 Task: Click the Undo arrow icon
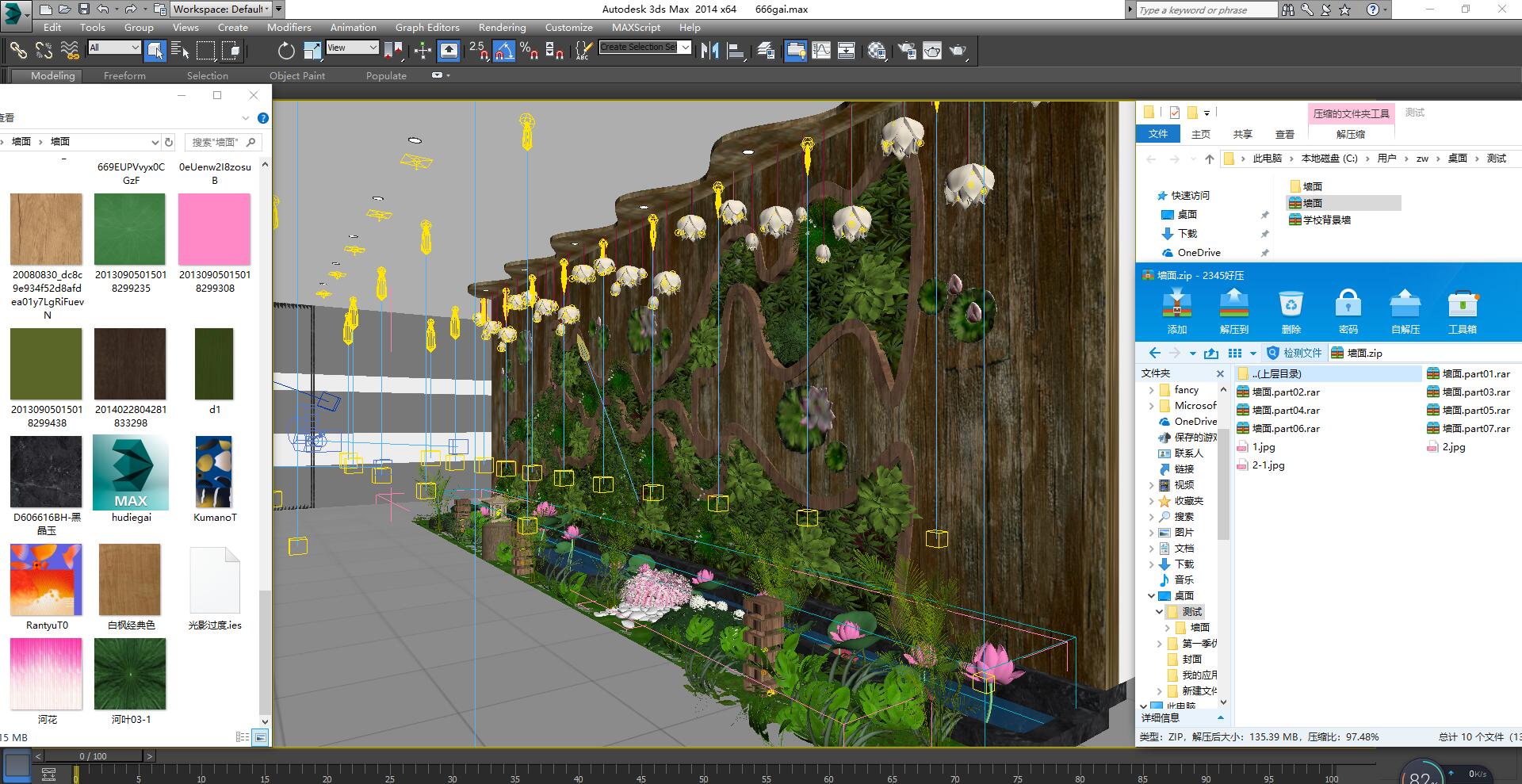(x=102, y=10)
